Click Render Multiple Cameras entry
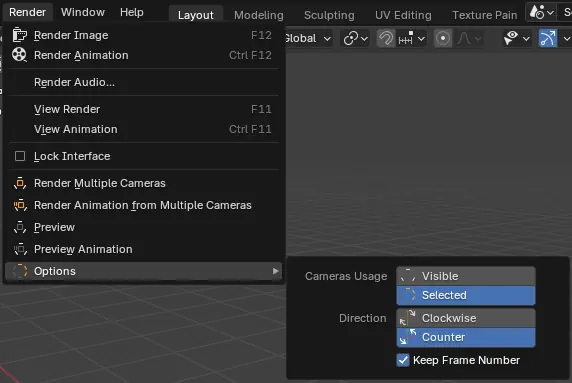 pyautogui.click(x=143, y=183)
